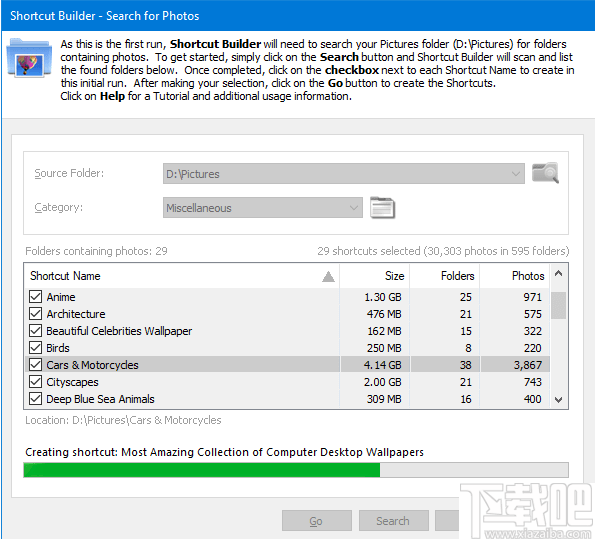Sort by the Folders column header
Viewport: 595px width, 539px height.
[445, 276]
